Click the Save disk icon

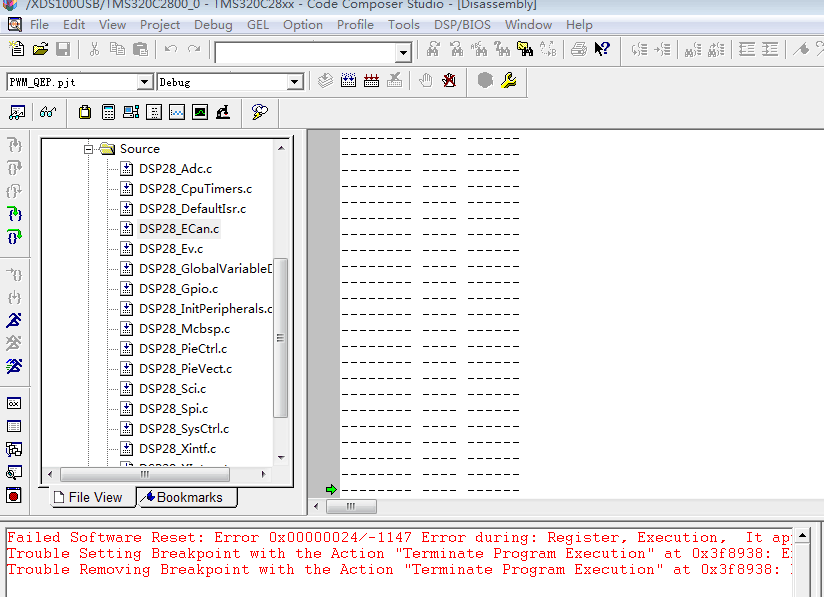click(x=63, y=49)
